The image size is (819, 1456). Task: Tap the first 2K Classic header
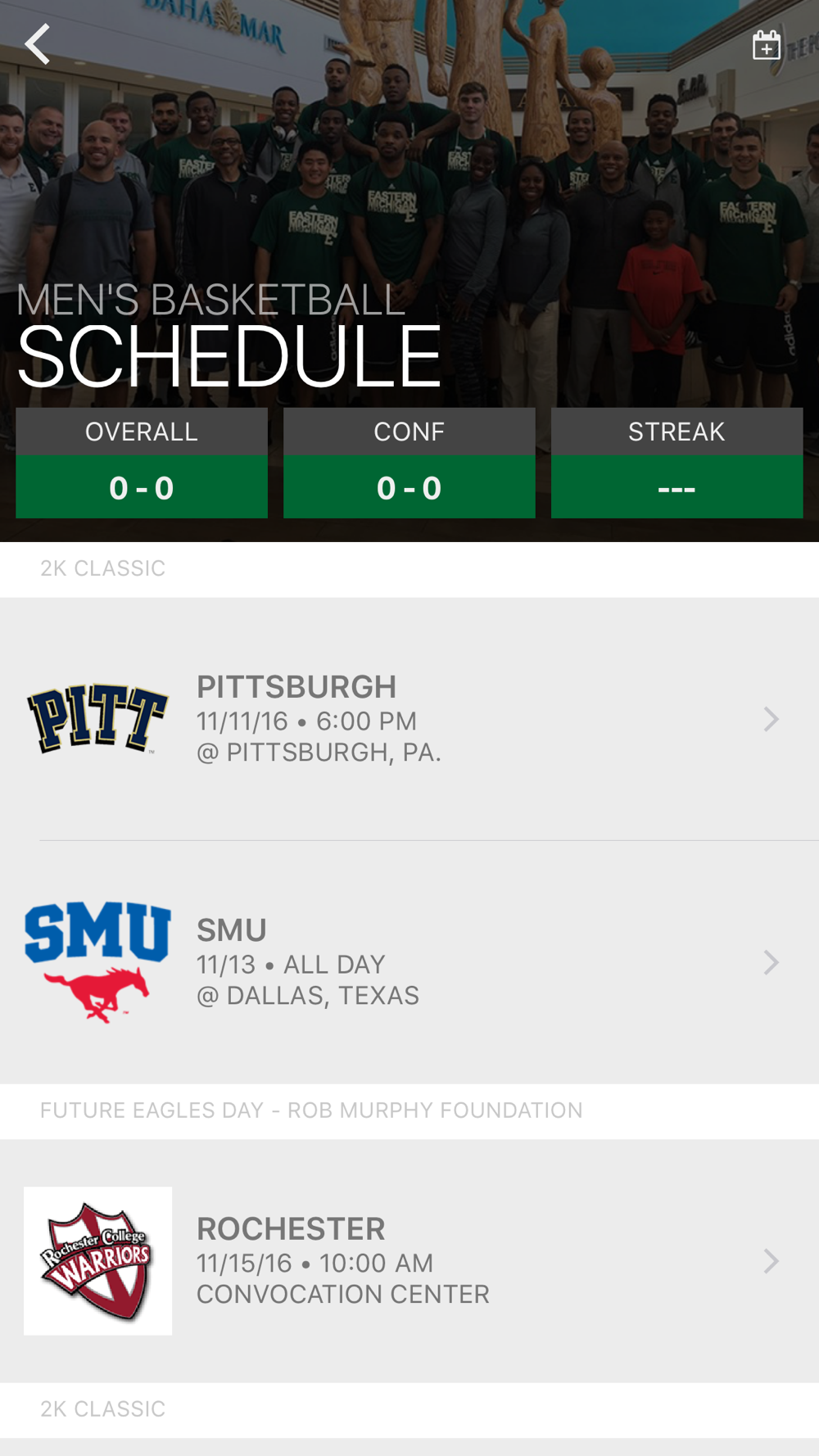[x=103, y=568]
